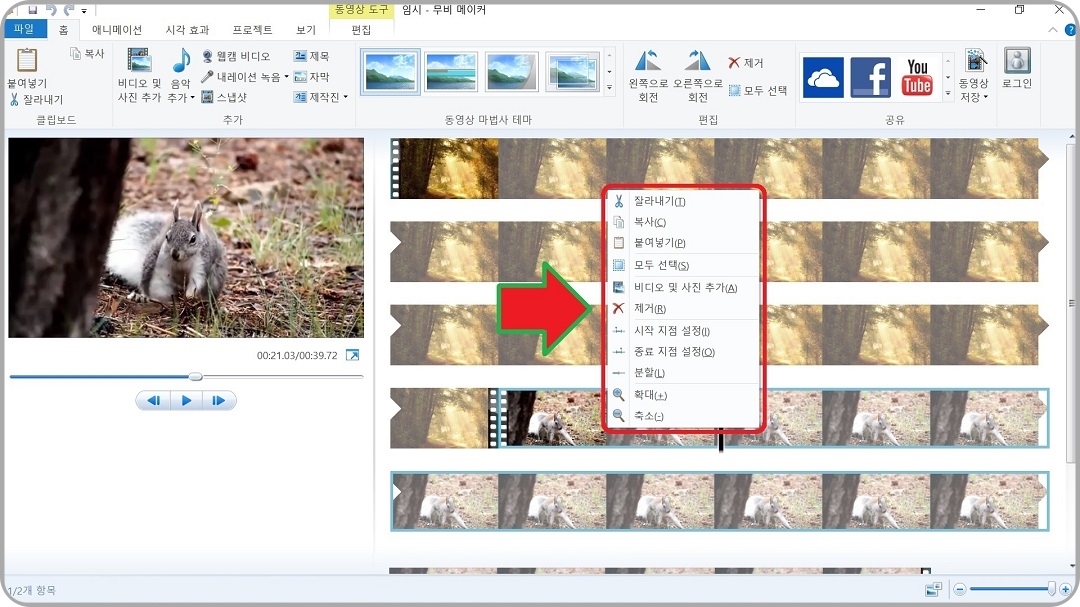Open the 파일 file menu
The height and width of the screenshot is (607, 1080).
pos(24,29)
